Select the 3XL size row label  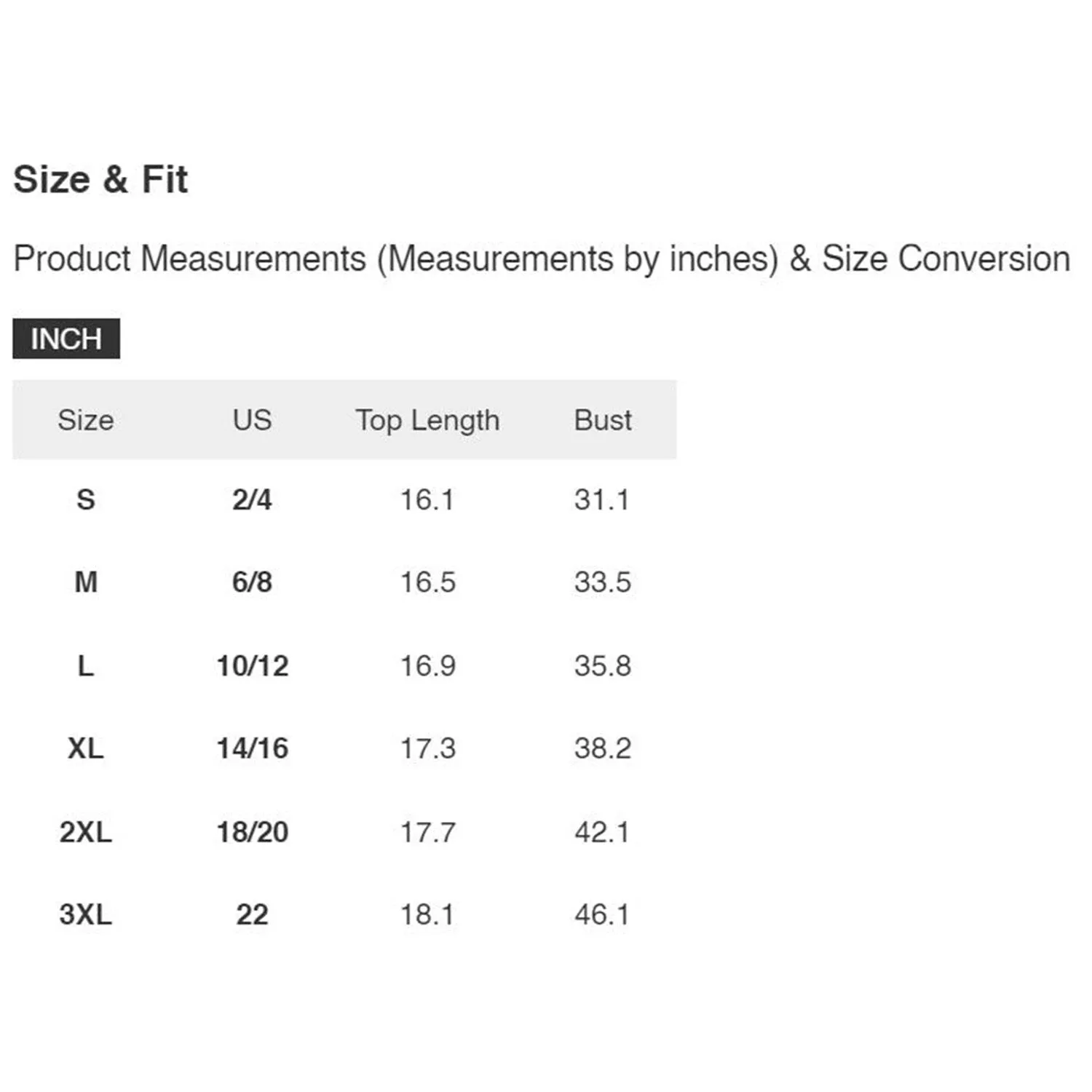point(86,914)
